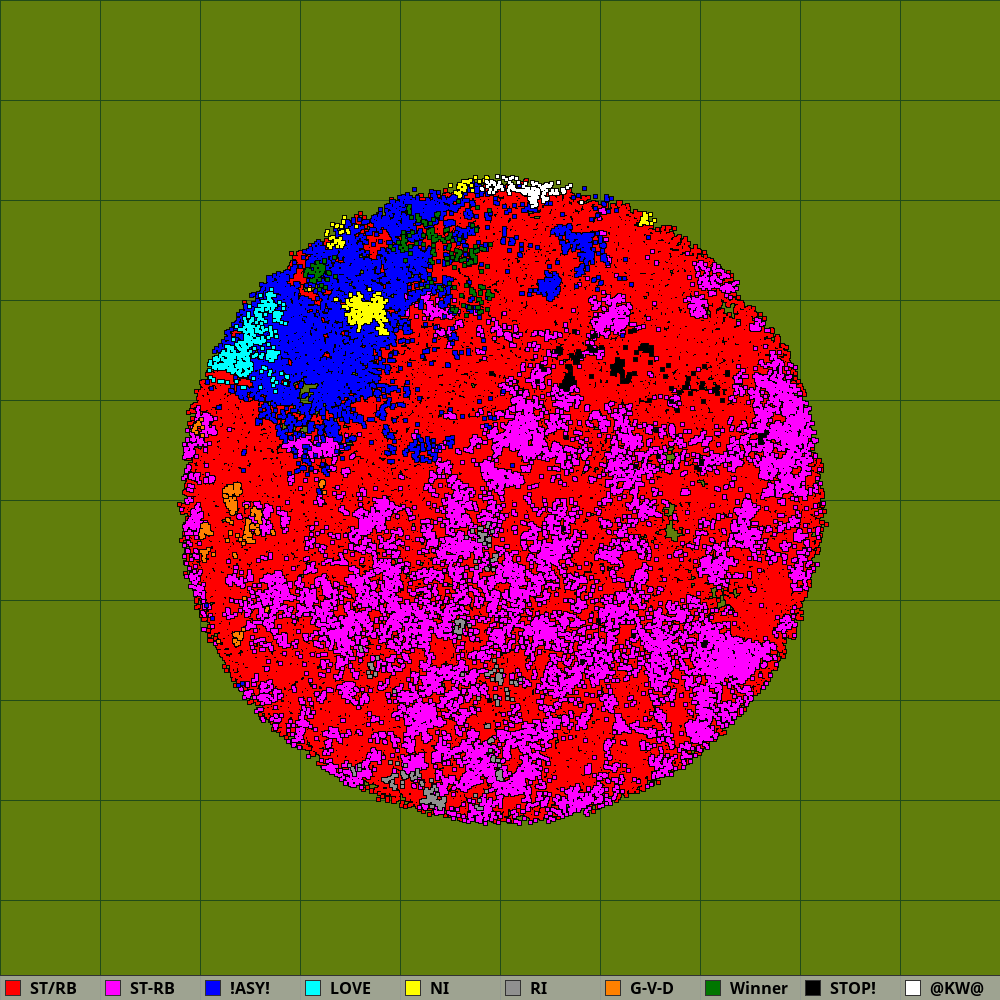Click the white @KW@ territory atop the circle
1000x1000 pixels.
coord(526,189)
